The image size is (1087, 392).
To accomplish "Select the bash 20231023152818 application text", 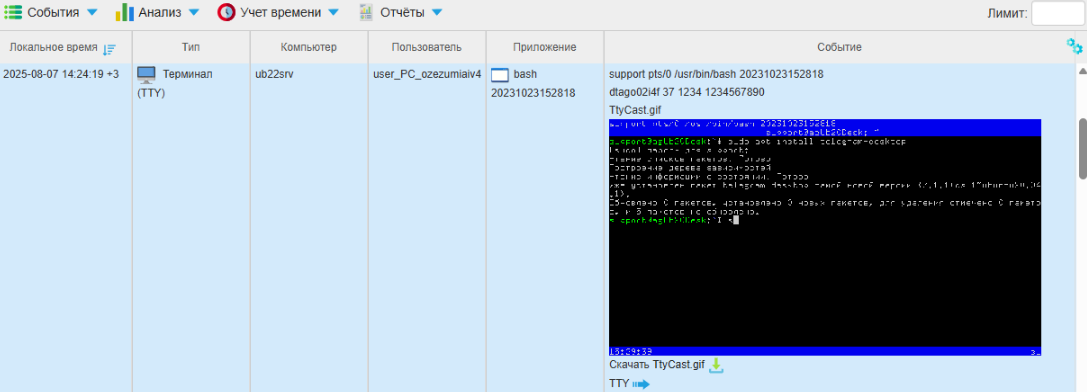I will [533, 83].
